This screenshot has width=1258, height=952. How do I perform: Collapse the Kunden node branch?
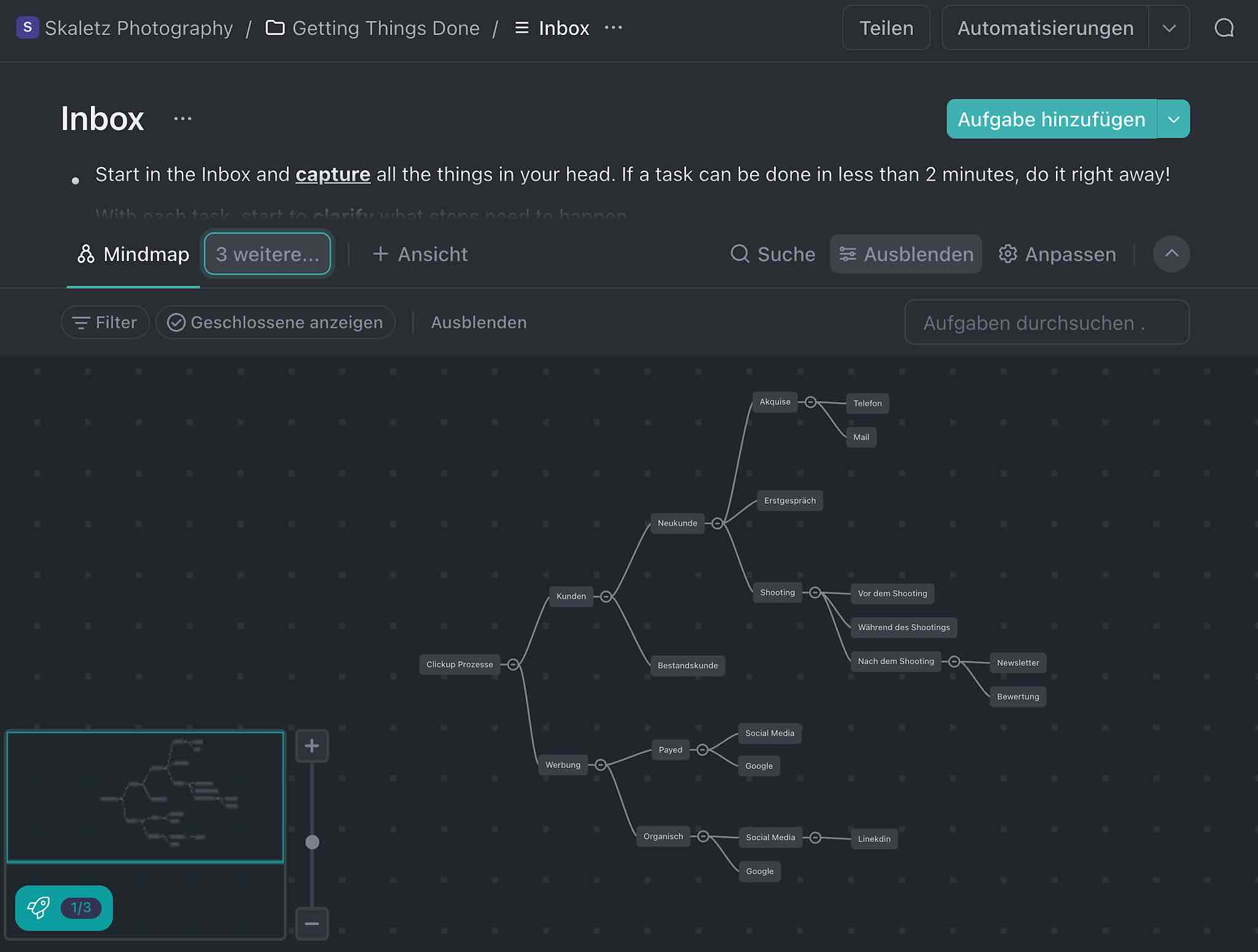[x=606, y=596]
